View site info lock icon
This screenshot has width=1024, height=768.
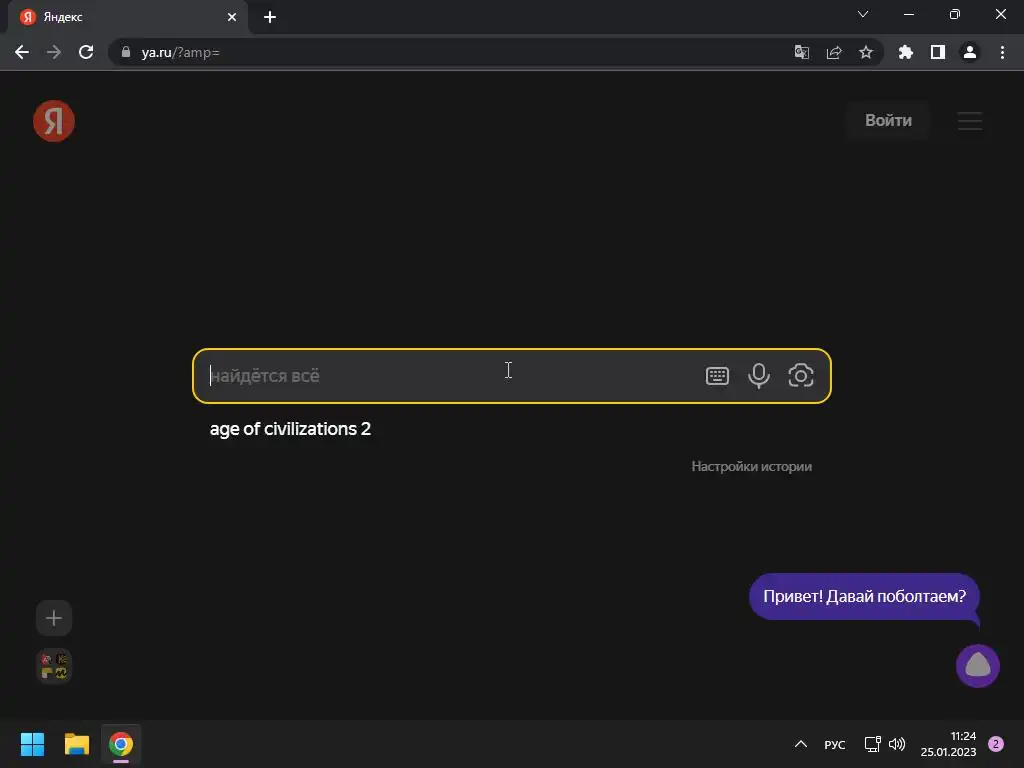[x=125, y=52]
